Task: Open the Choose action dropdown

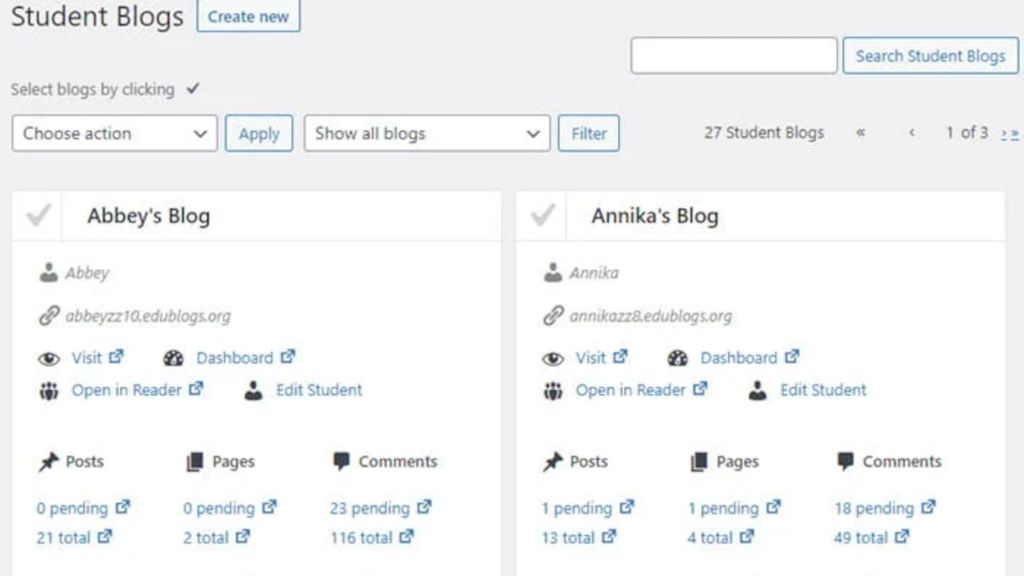Action: pyautogui.click(x=113, y=132)
